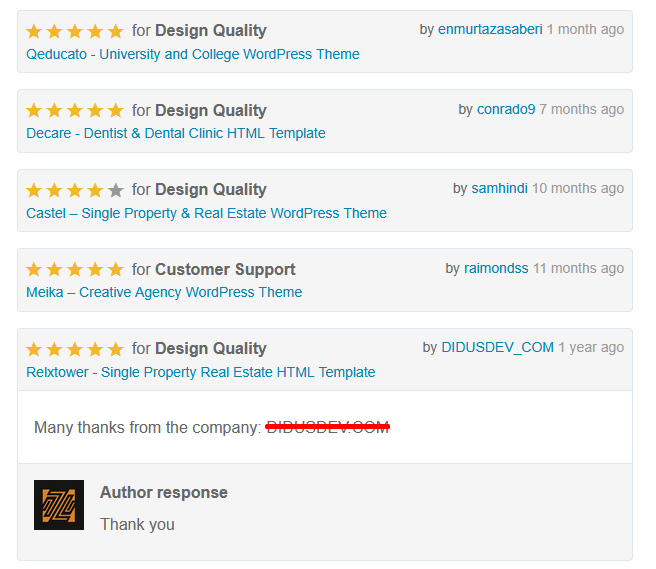Click the star rating on Relxtower review
Viewport: 656px width, 569px height.
coord(75,349)
